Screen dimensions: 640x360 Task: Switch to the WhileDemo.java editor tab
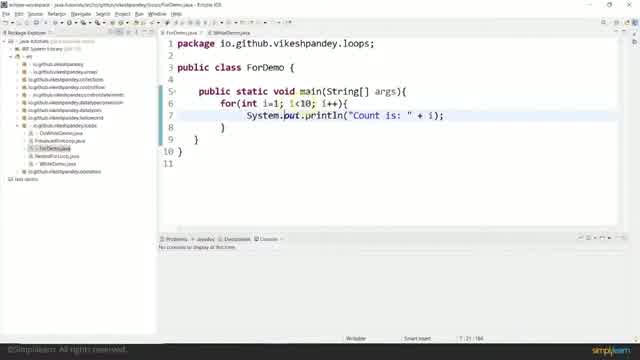(x=230, y=33)
